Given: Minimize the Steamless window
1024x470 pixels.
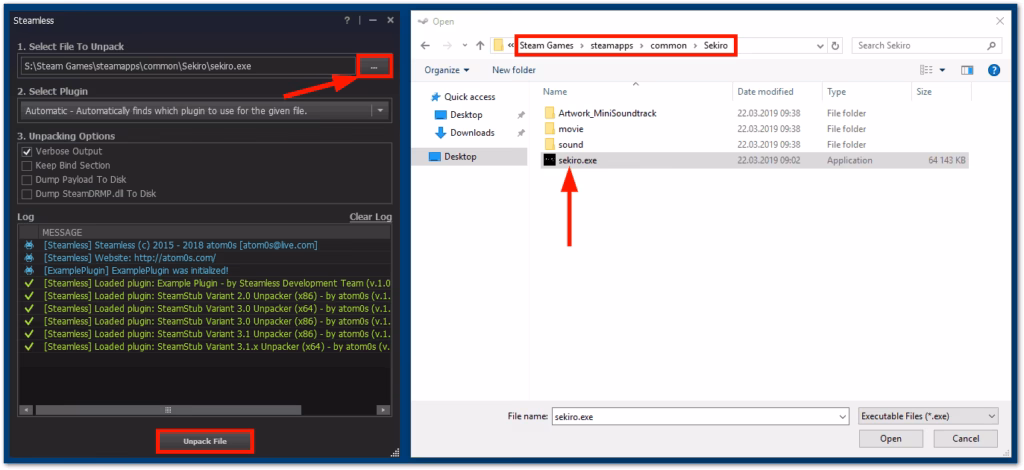Looking at the screenshot, I should (372, 20).
